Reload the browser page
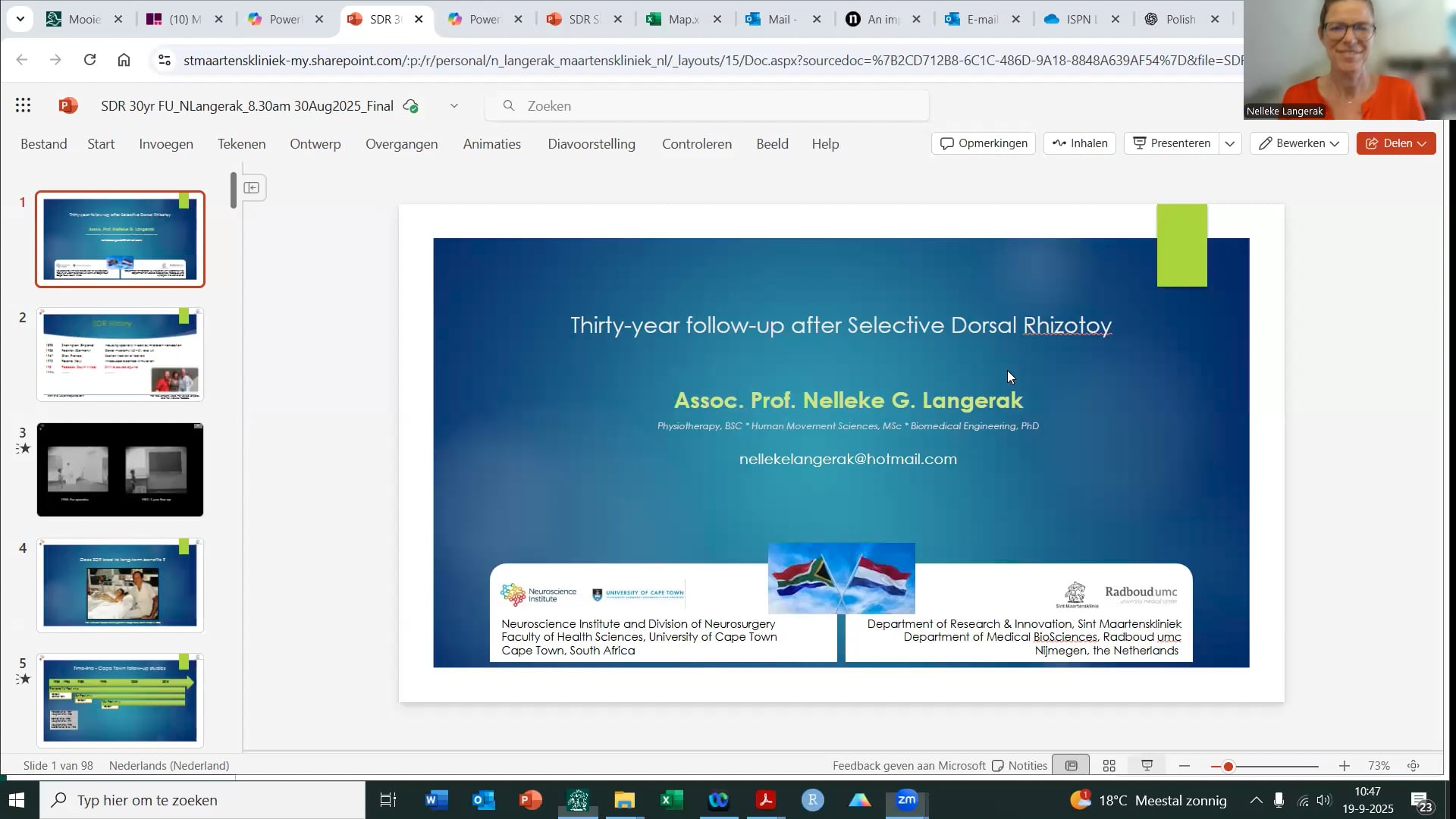This screenshot has width=1456, height=819. (x=89, y=60)
